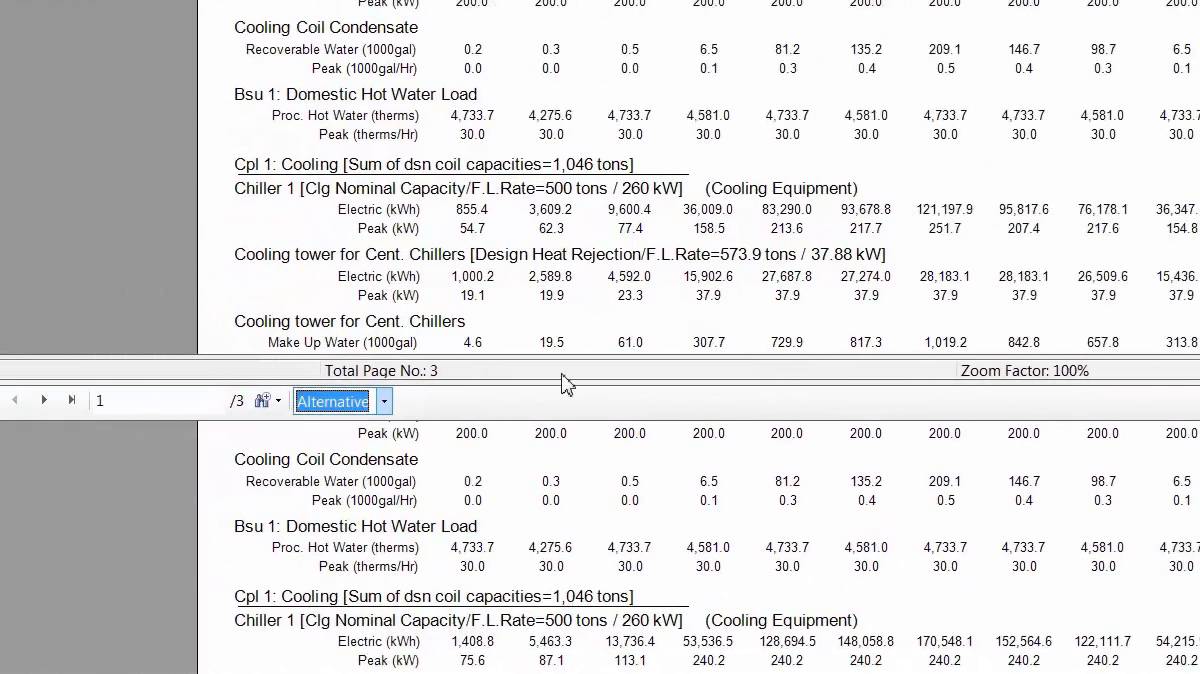Open the arrow beside the binoculars icon
Image resolution: width=1200 pixels, height=674 pixels.
[x=278, y=401]
